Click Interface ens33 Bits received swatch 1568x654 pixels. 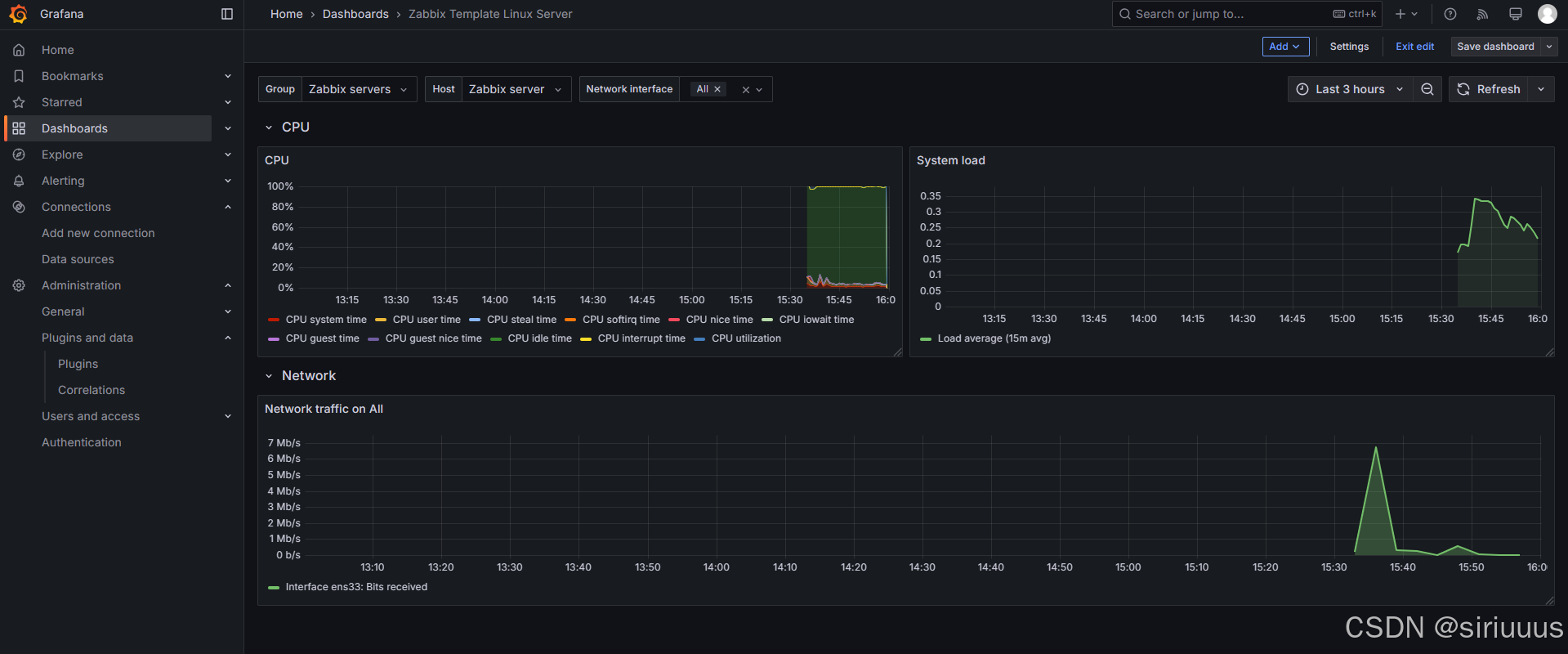274,588
